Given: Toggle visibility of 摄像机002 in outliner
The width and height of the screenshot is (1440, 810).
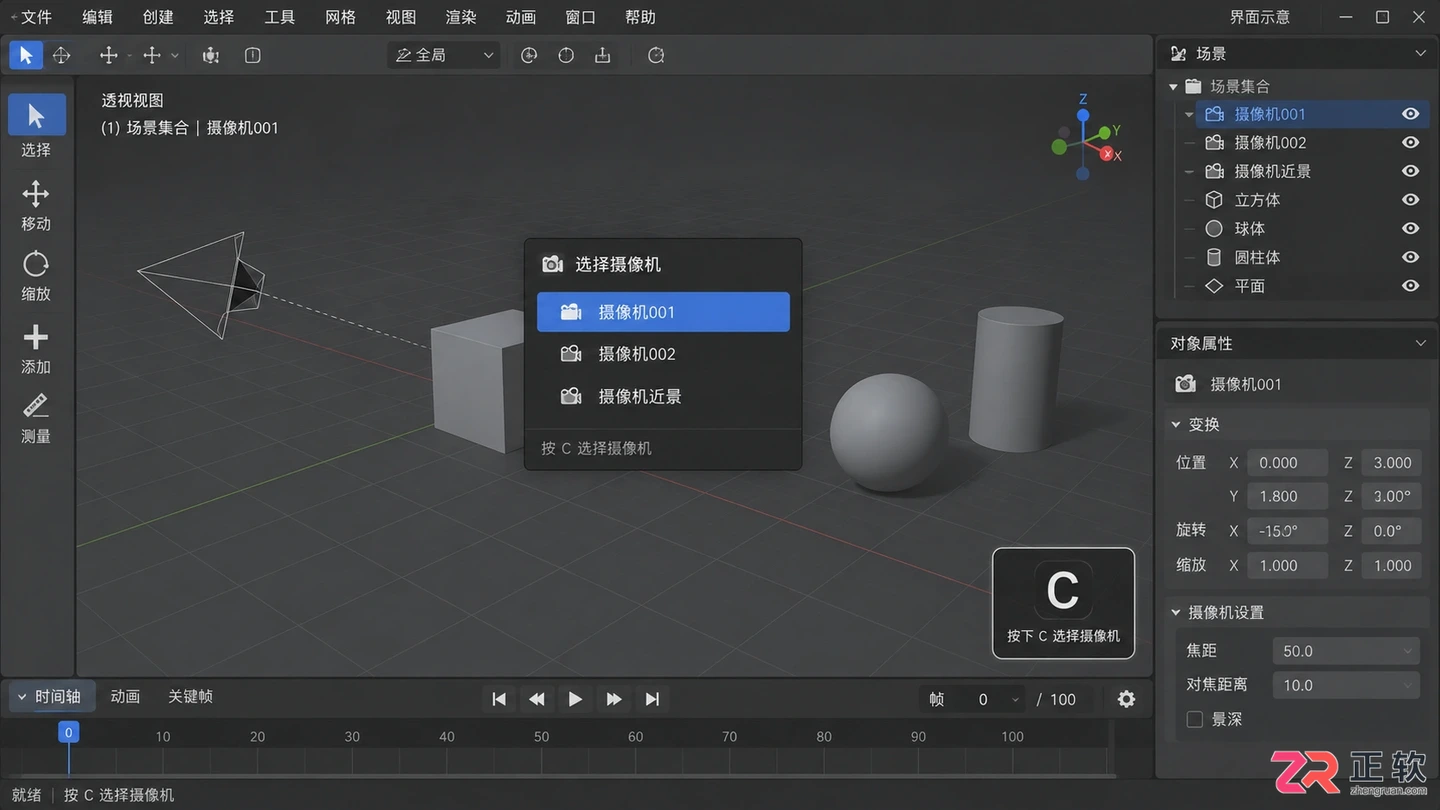Looking at the screenshot, I should click(1410, 142).
